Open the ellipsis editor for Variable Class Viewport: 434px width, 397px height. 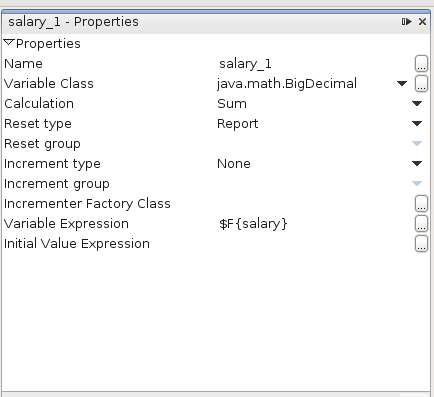421,84
